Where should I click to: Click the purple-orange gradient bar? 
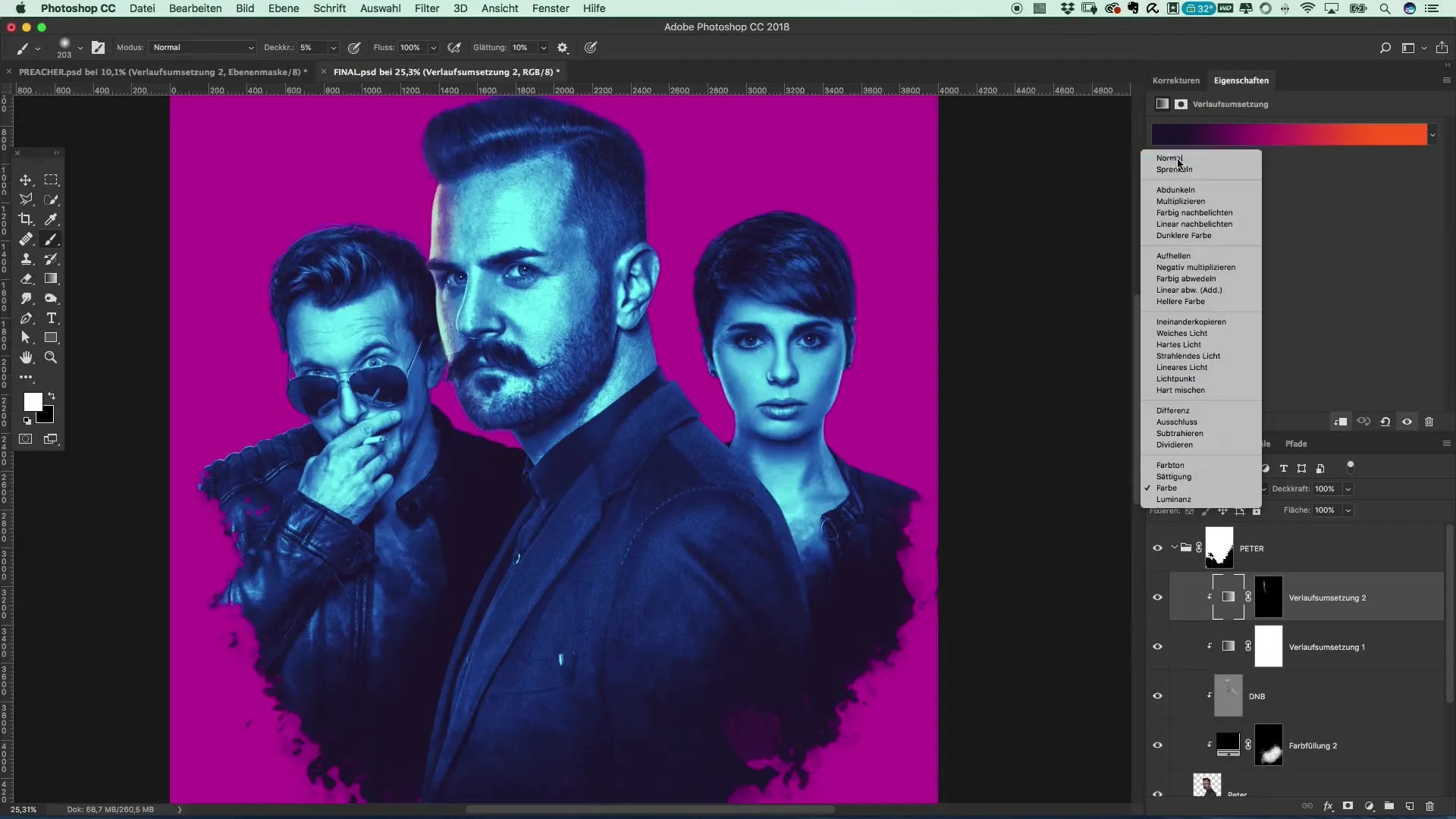(x=1289, y=134)
